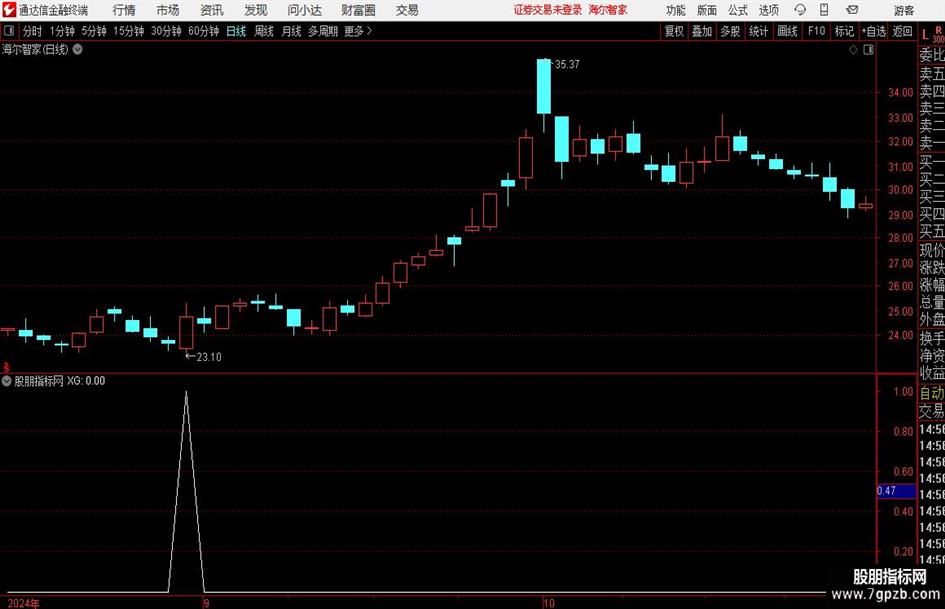The width and height of the screenshot is (945, 609).
Task: Expand 更多 period options
Action: click(x=359, y=31)
